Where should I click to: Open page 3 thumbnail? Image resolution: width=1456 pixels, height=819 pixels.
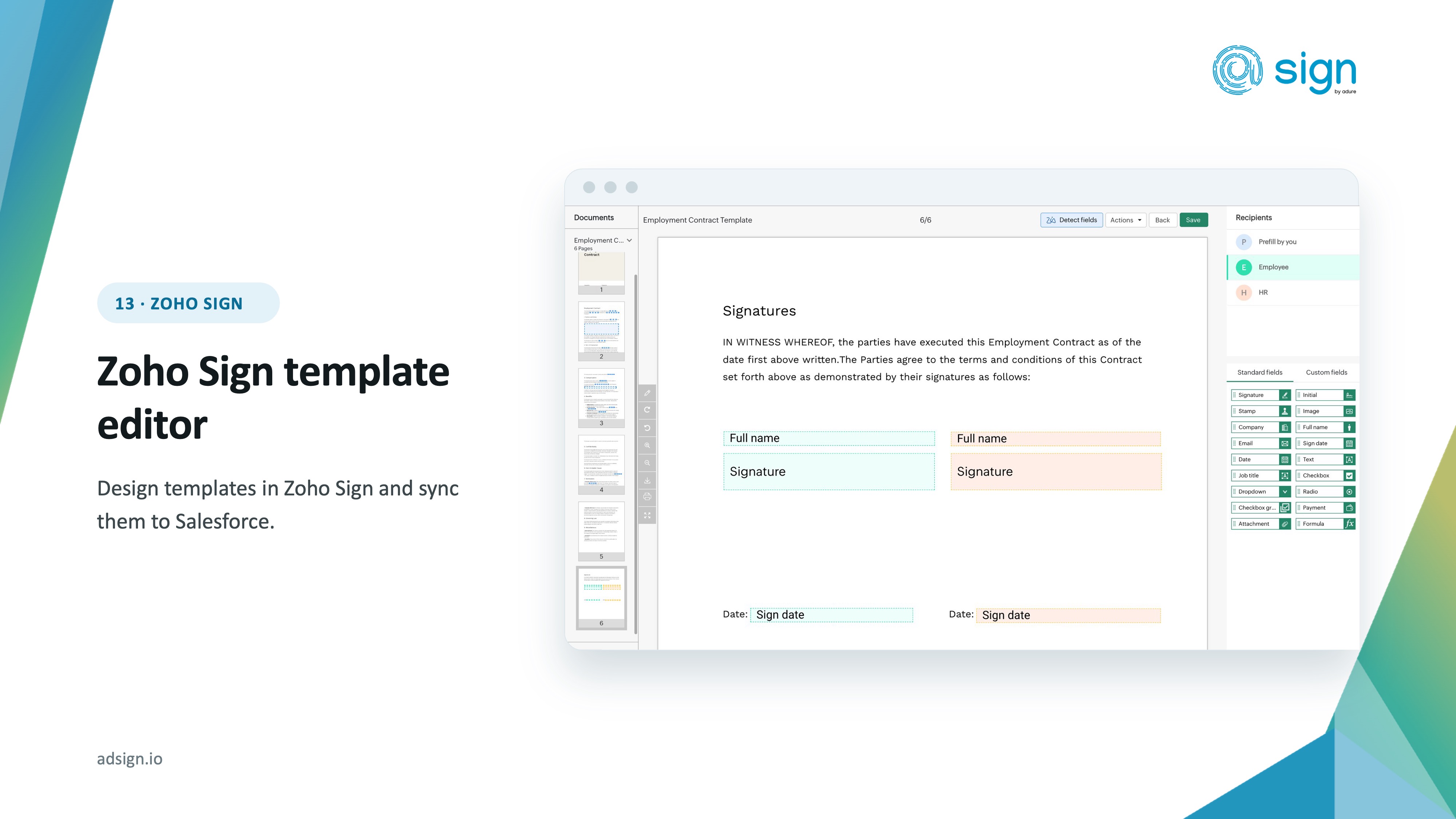tap(601, 397)
